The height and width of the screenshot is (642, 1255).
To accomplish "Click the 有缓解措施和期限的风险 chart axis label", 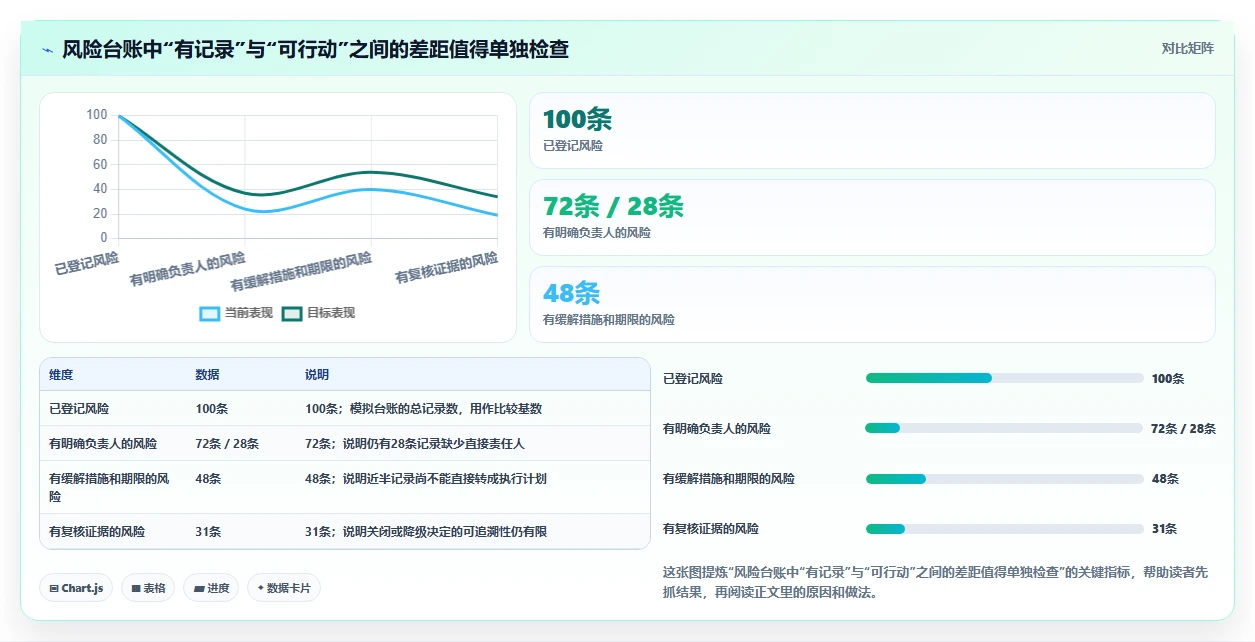I will 301,272.
